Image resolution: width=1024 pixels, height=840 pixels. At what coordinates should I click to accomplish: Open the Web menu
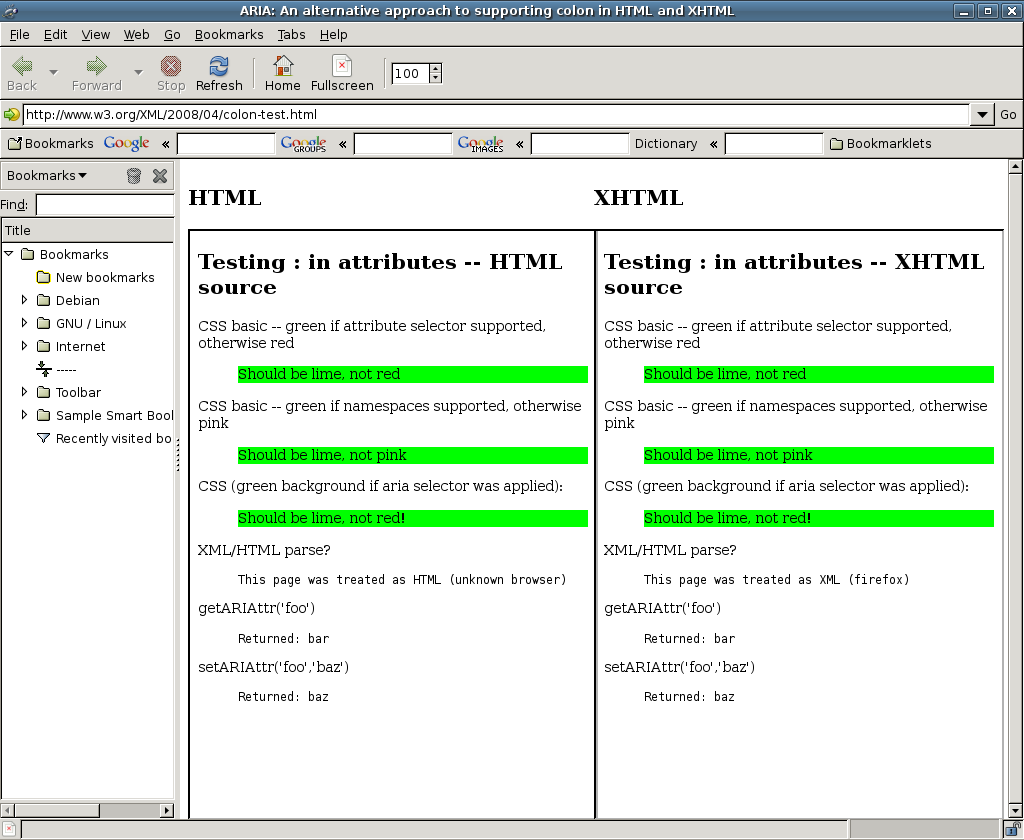tap(136, 35)
